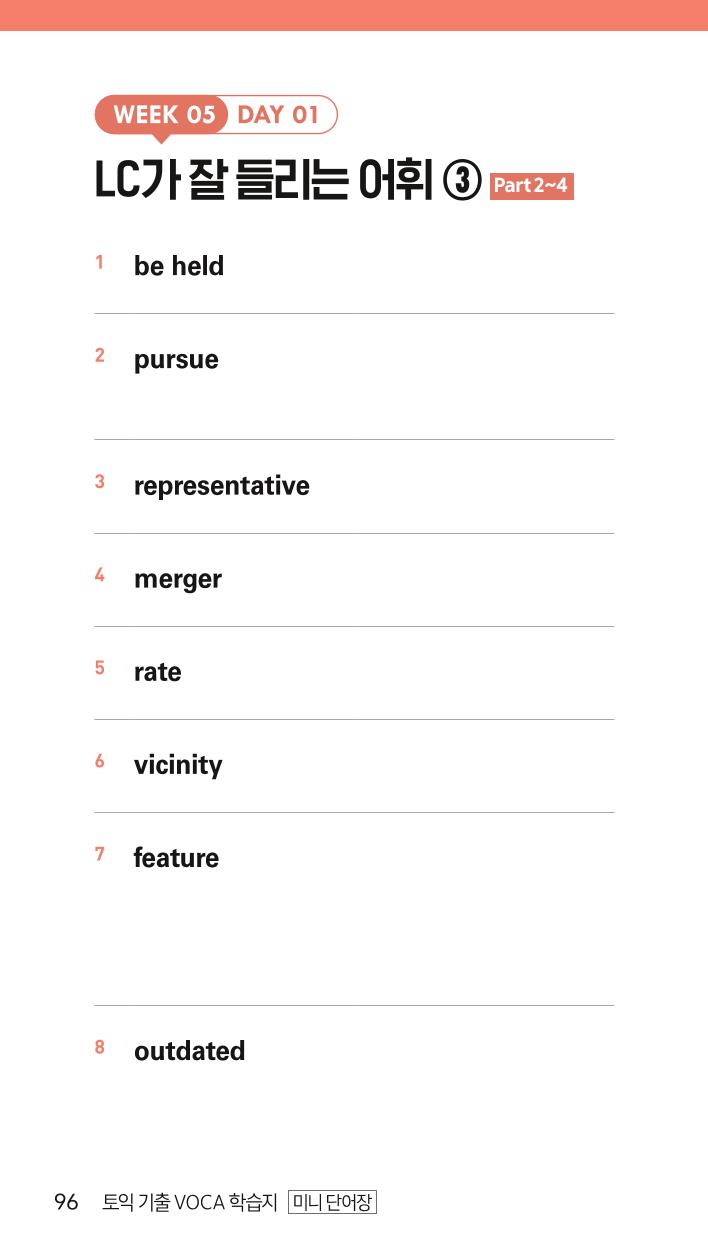Screen dimensions: 708x1259
Task: Select the word 'merger'
Action: [x=178, y=580]
